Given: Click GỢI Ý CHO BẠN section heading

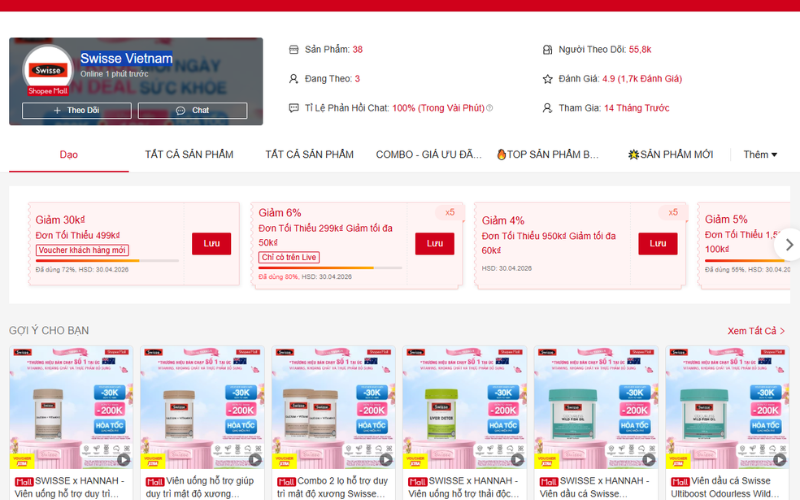Looking at the screenshot, I should point(49,331).
